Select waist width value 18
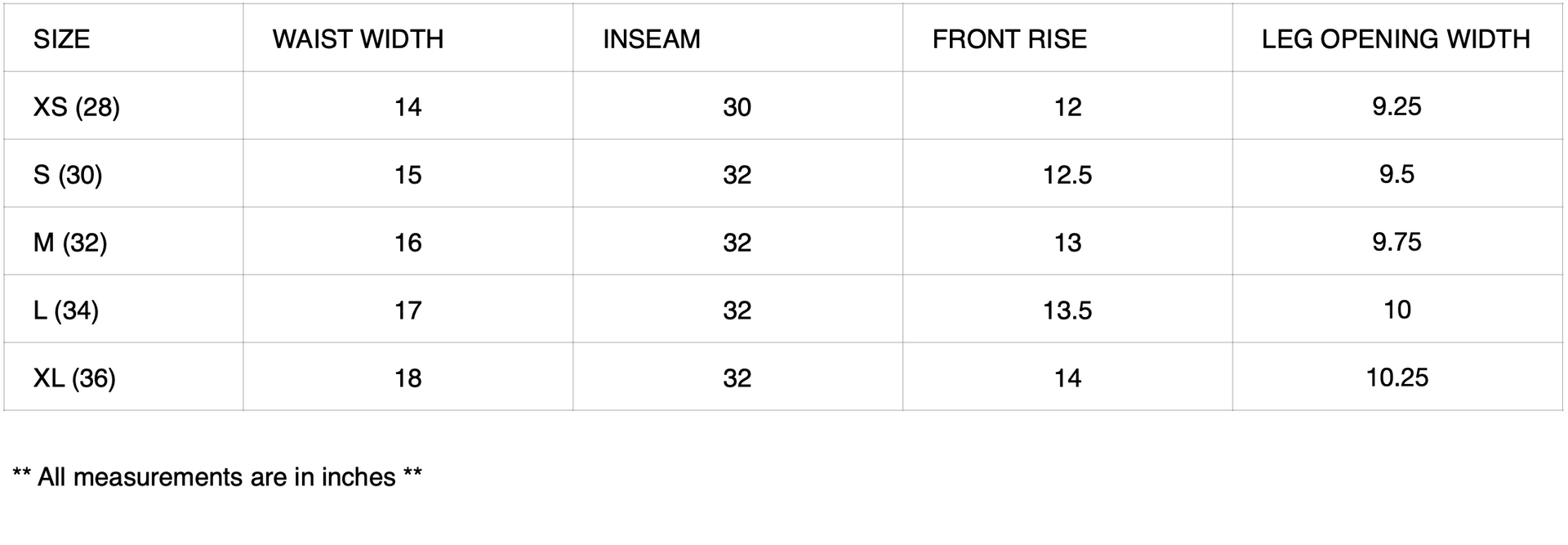This screenshot has height=545, width=1568. (408, 378)
